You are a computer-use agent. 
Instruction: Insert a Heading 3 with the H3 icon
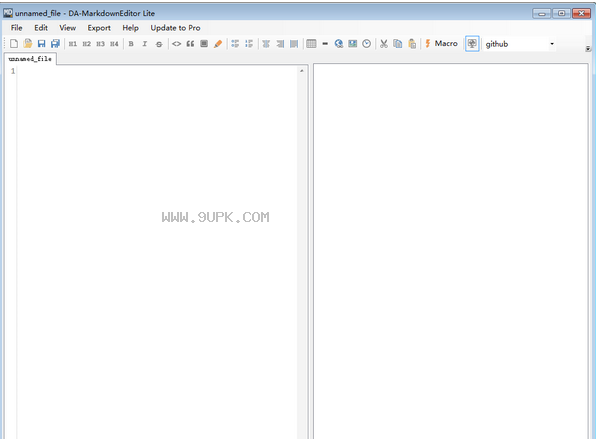tap(100, 44)
